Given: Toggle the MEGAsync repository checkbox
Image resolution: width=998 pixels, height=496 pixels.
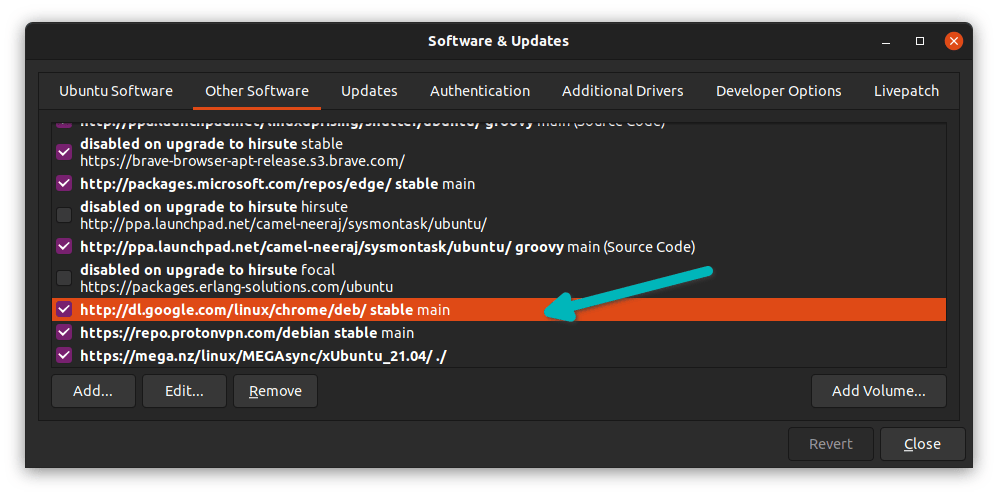Looking at the screenshot, I should click(64, 356).
